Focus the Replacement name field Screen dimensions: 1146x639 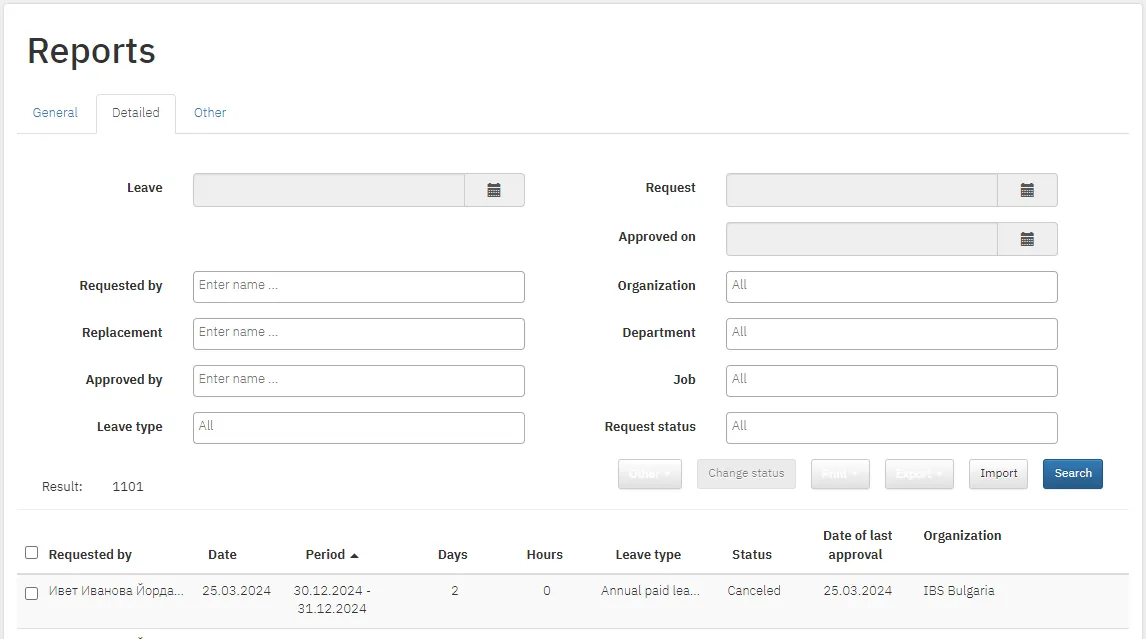click(359, 333)
